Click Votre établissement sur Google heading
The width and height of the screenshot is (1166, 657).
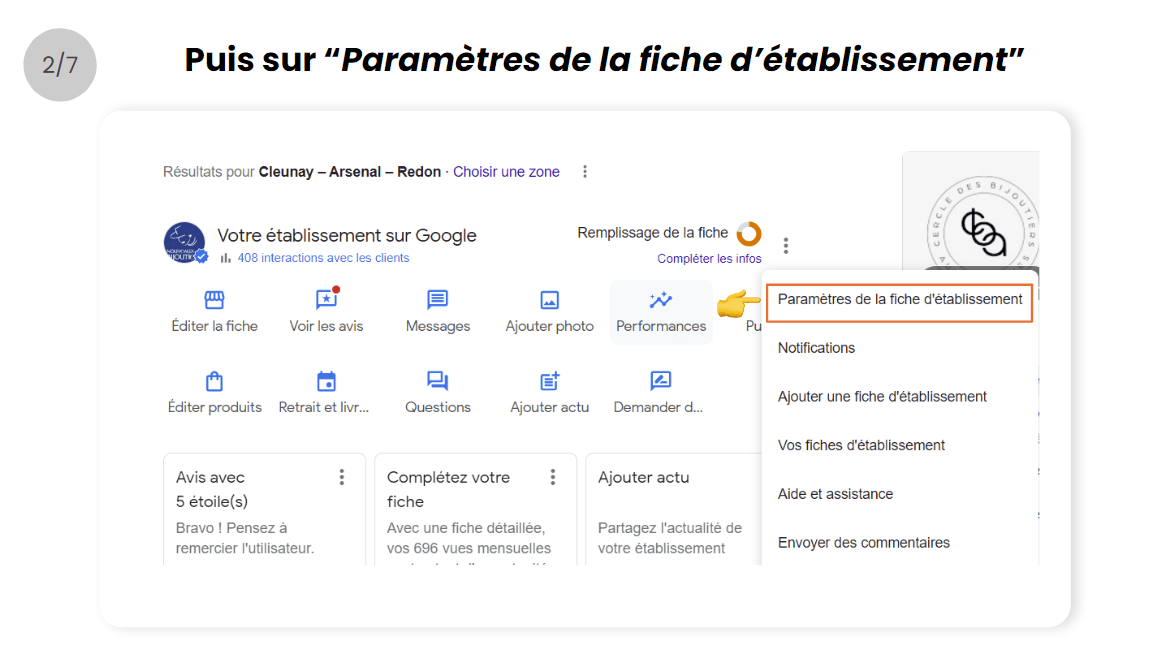click(x=347, y=235)
